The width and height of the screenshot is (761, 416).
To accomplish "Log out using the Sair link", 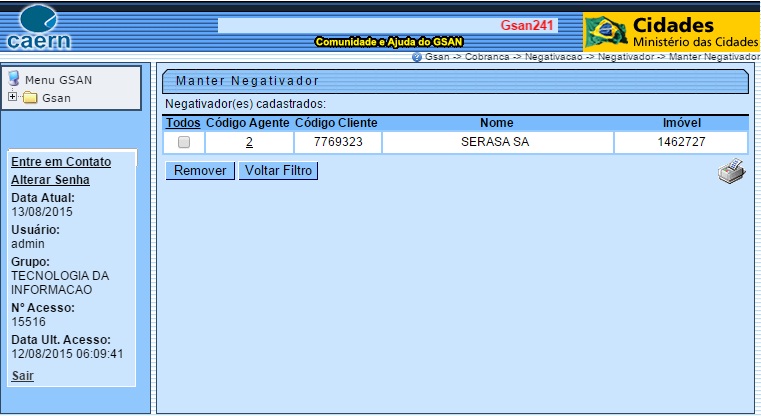I will tap(22, 376).
